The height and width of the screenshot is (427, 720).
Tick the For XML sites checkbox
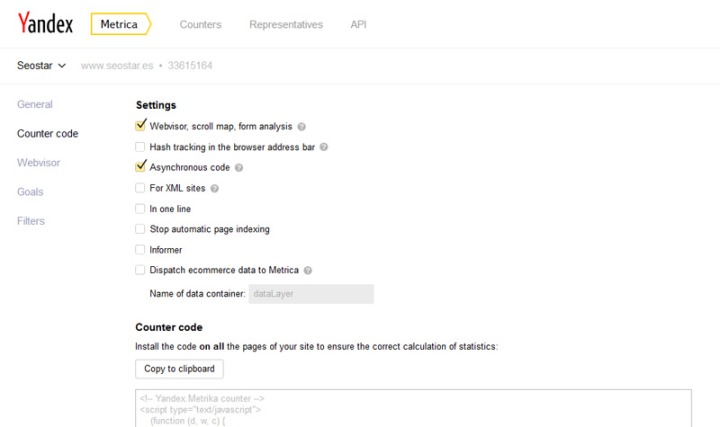(140, 188)
